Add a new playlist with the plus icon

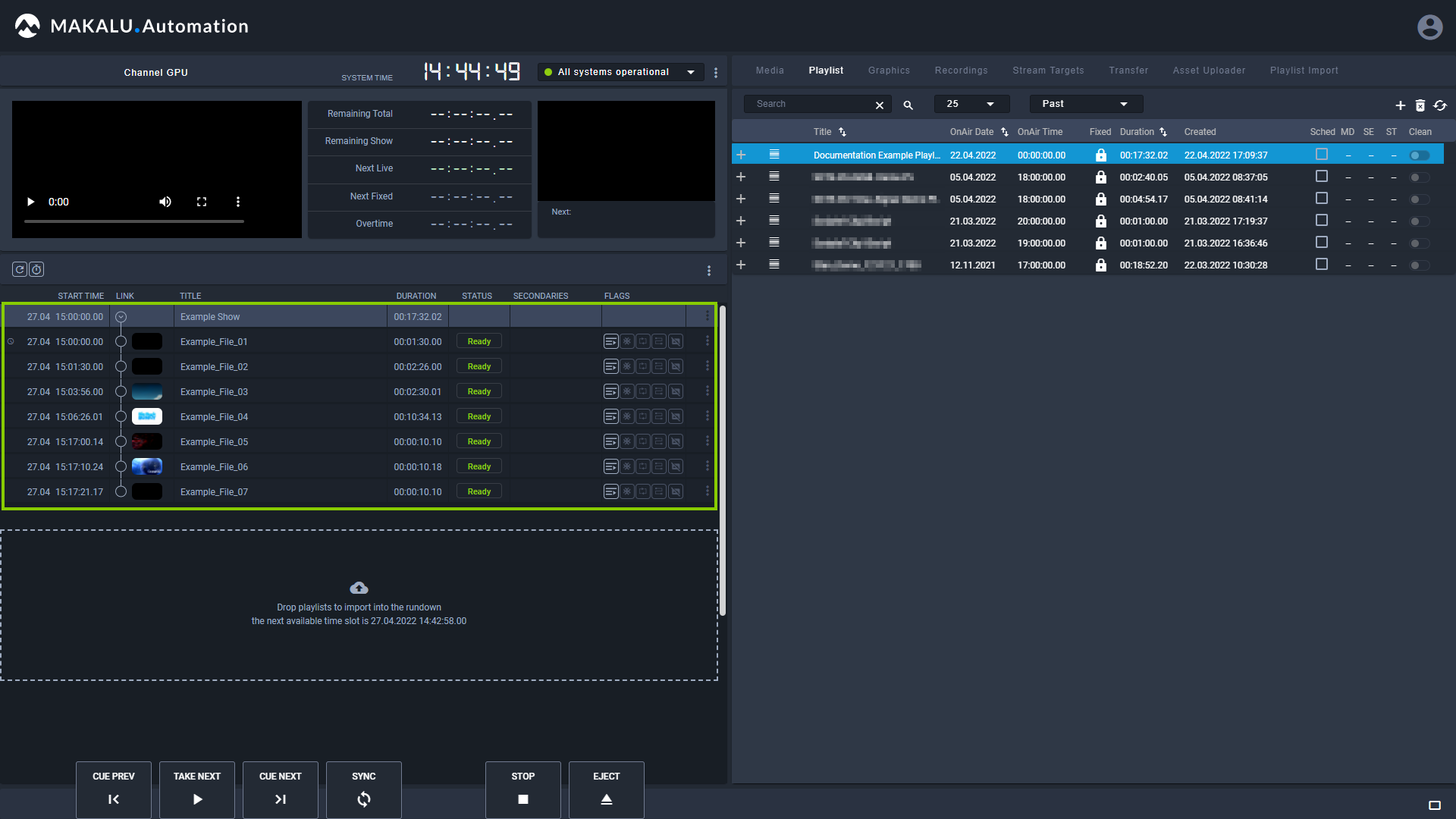[1400, 105]
